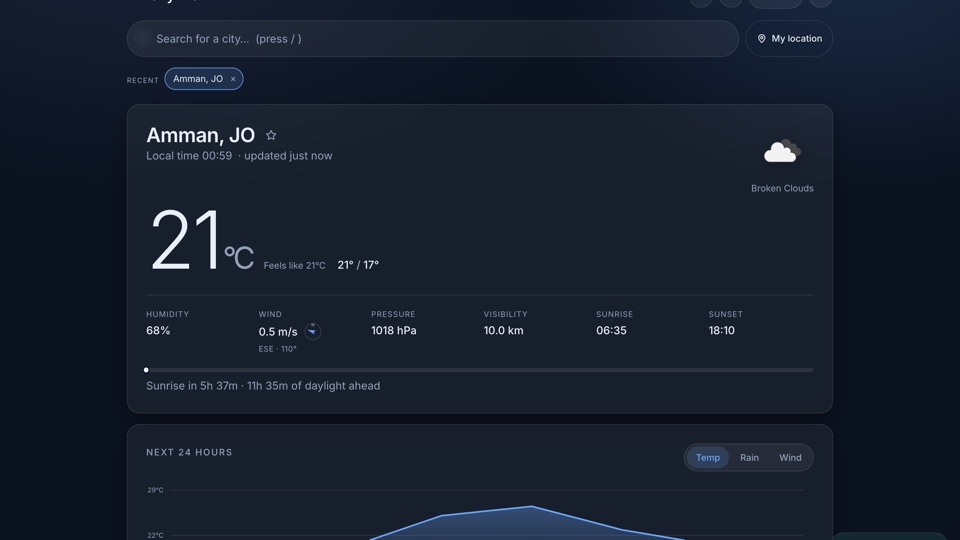The image size is (960, 540).
Task: Click the Amman, JO city heading
Action: click(x=200, y=135)
